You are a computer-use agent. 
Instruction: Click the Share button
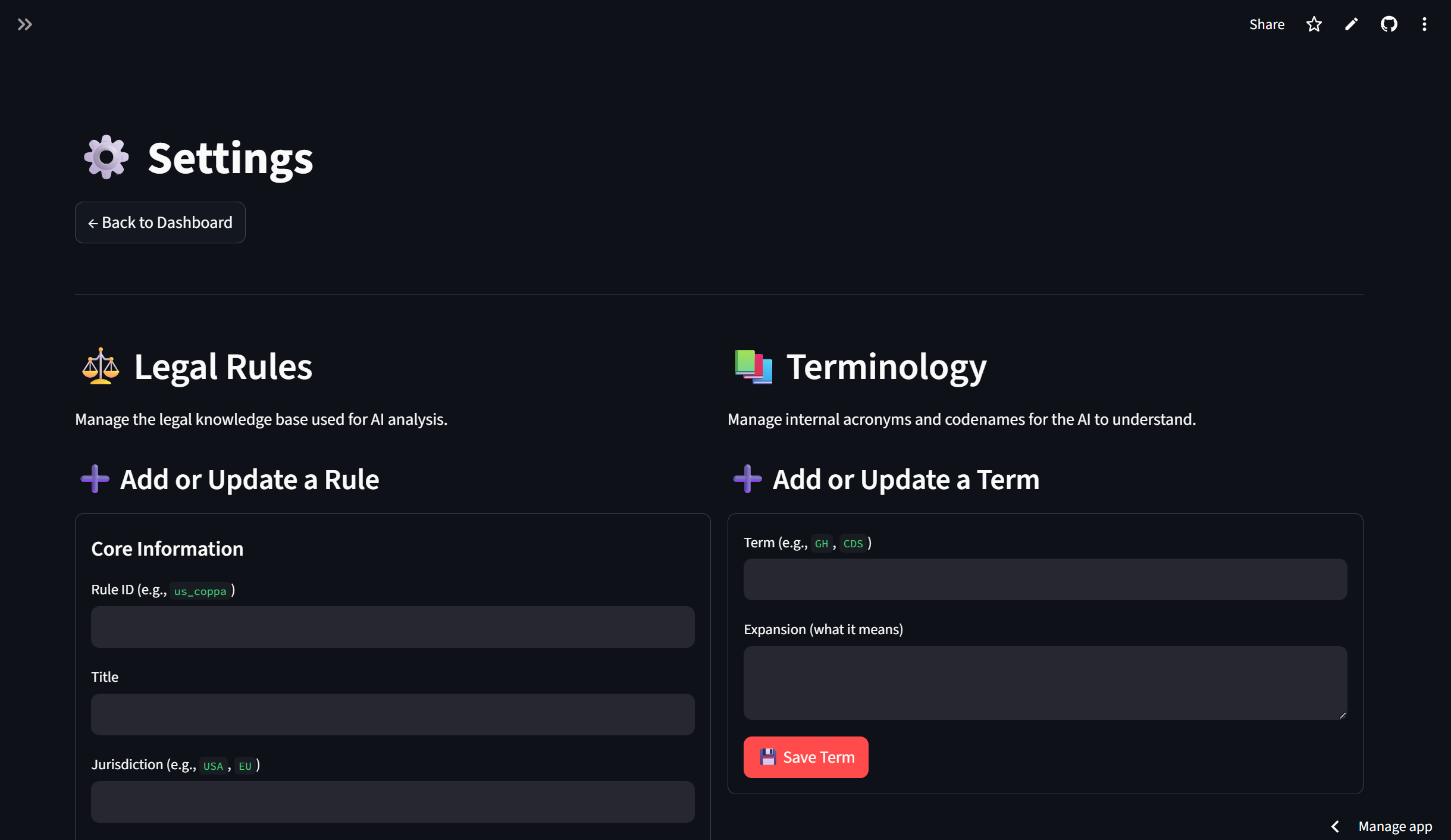[1267, 24]
